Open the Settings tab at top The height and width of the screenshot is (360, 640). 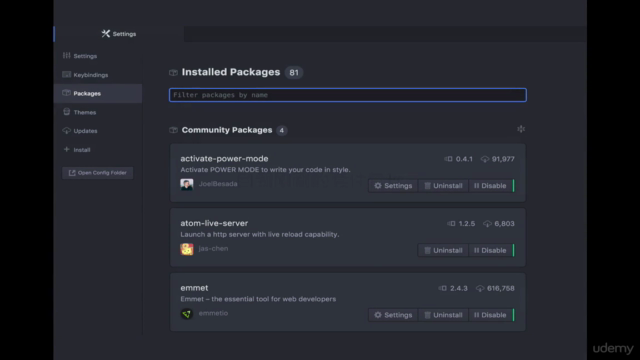click(118, 34)
